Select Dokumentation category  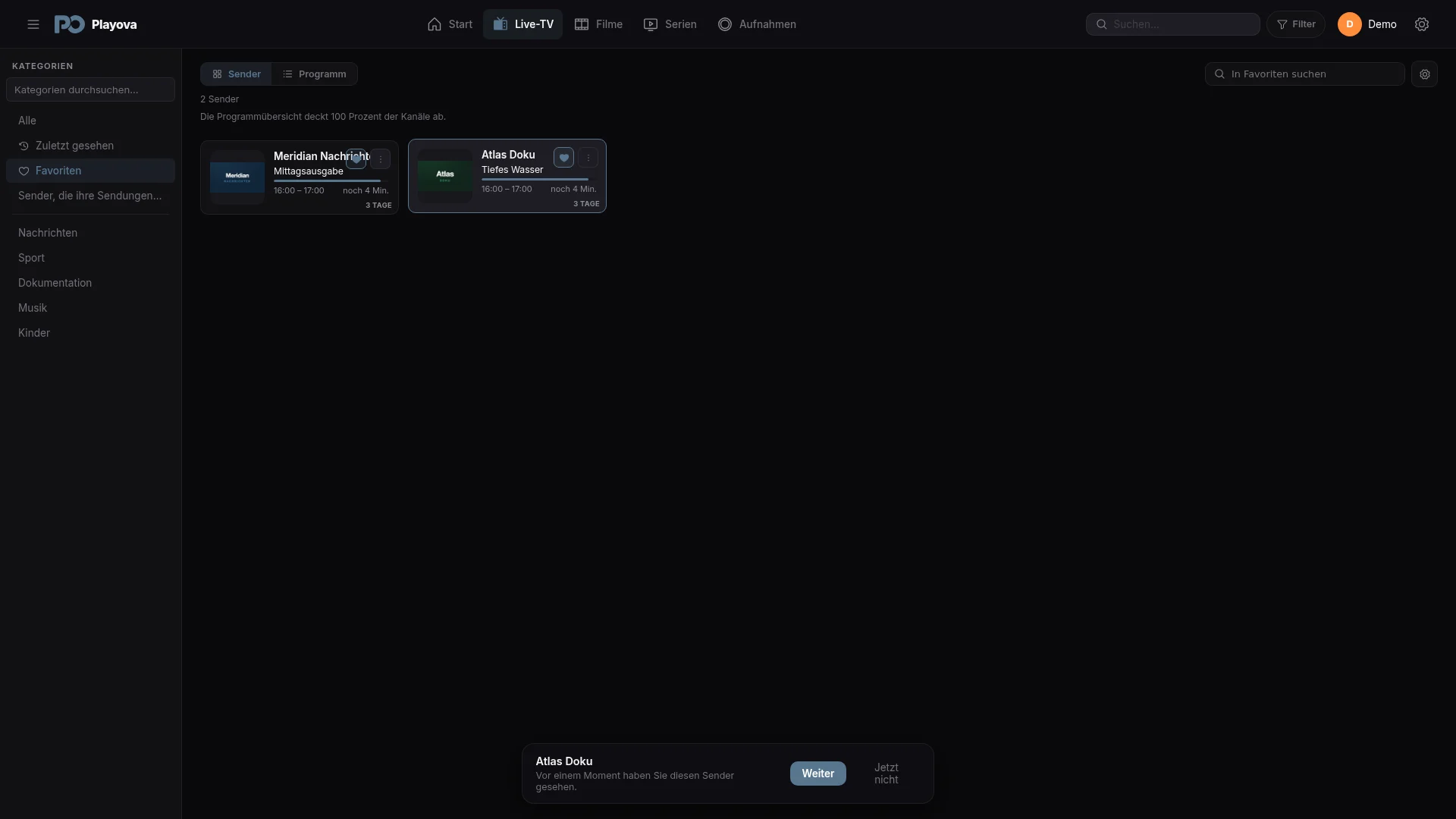click(90, 283)
